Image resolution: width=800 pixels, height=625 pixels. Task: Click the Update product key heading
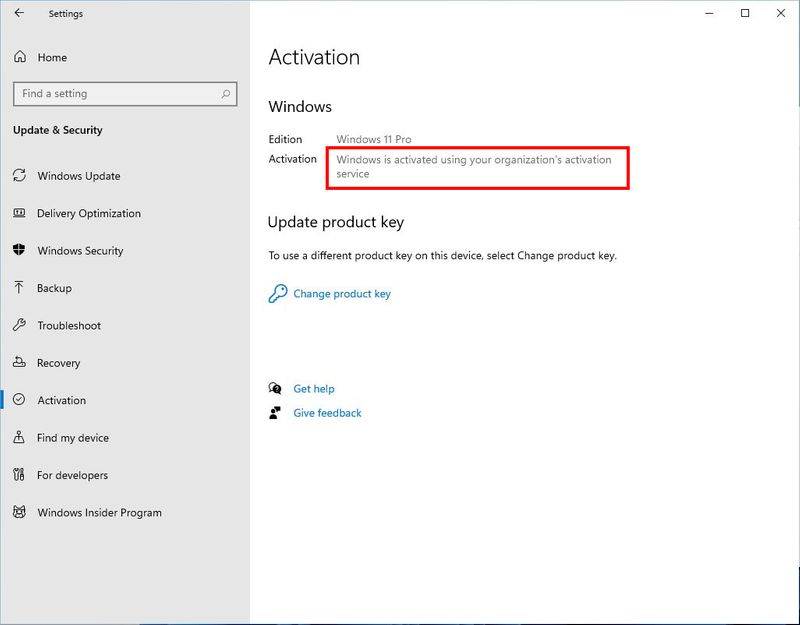point(336,222)
